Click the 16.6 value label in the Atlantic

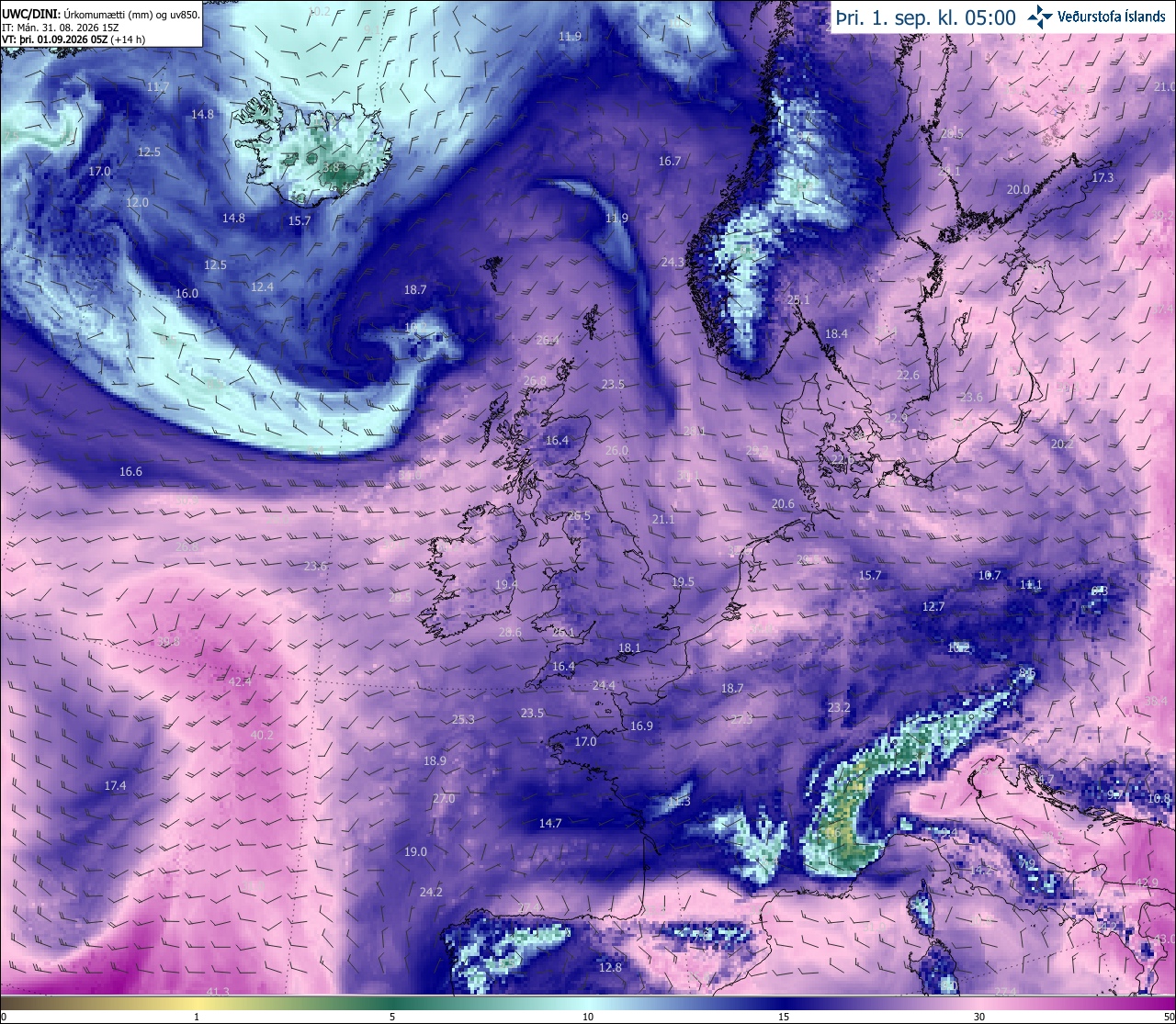click(x=131, y=471)
